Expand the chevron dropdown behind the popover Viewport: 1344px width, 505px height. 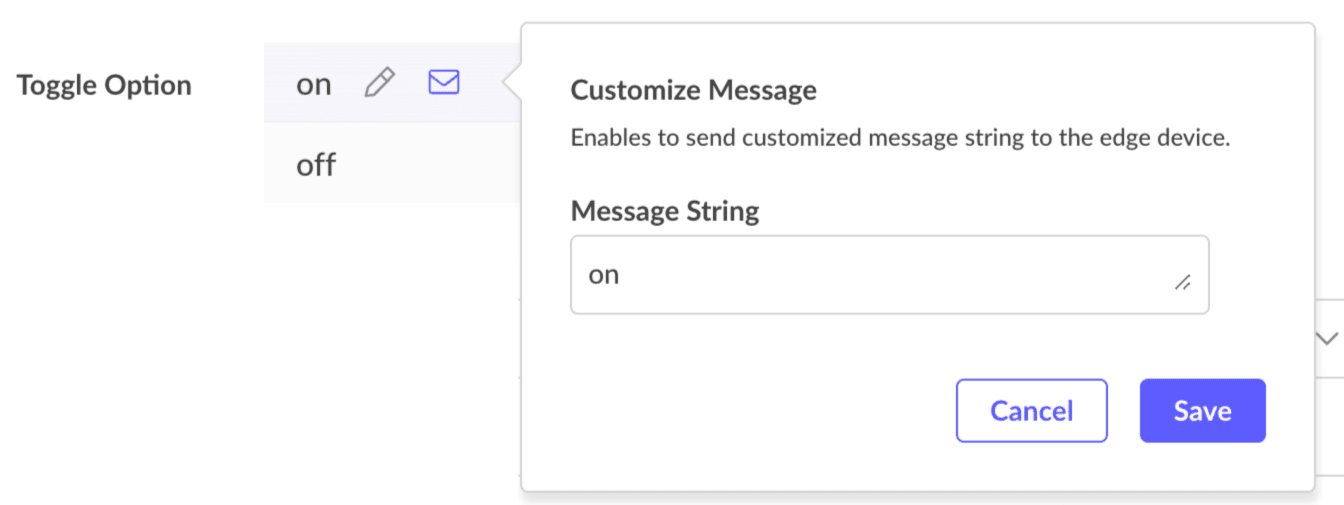click(1327, 339)
